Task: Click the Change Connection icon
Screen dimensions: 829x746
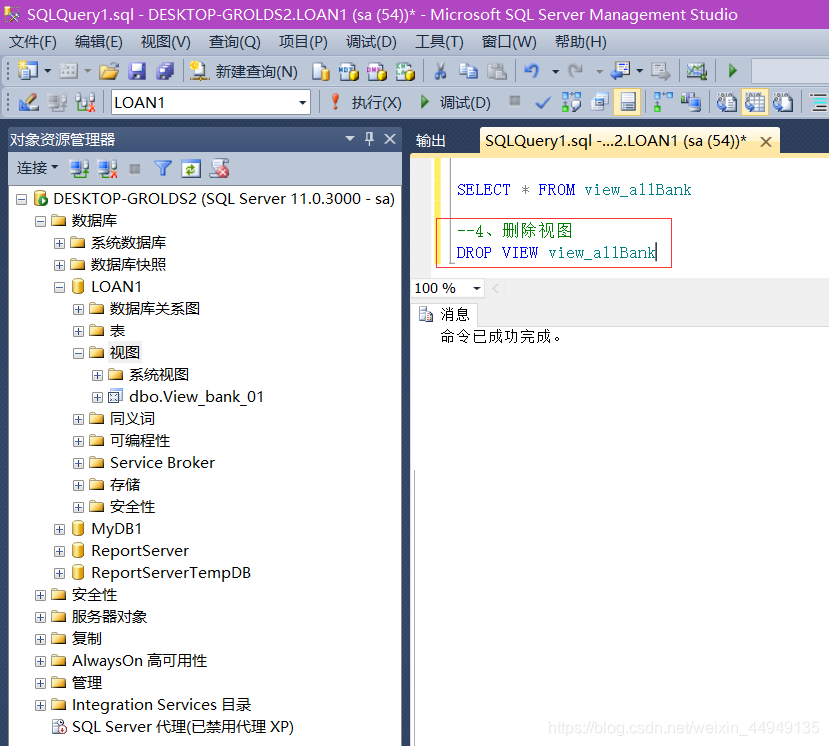Action: [86, 102]
